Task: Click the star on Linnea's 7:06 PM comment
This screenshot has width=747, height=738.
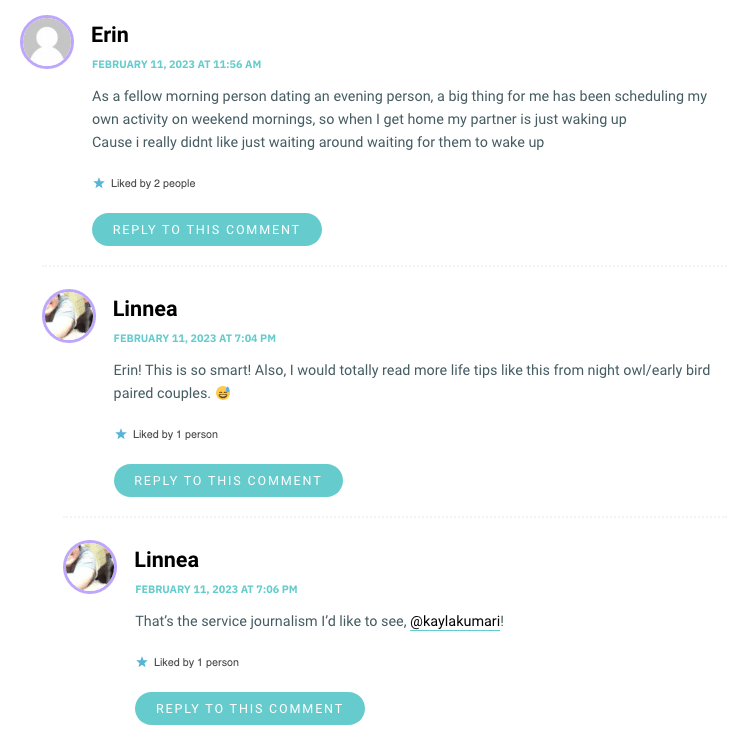Action: 142,662
